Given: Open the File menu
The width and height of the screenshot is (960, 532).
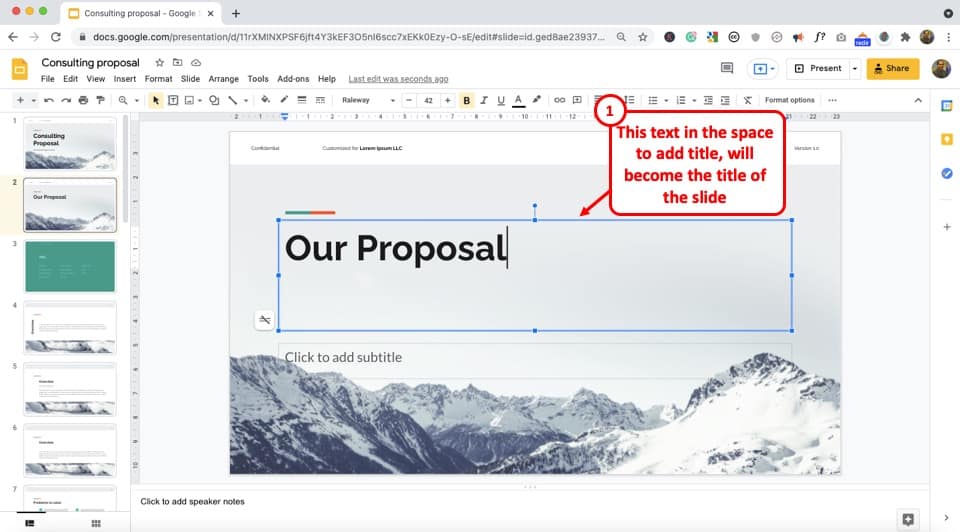Looking at the screenshot, I should [x=48, y=79].
